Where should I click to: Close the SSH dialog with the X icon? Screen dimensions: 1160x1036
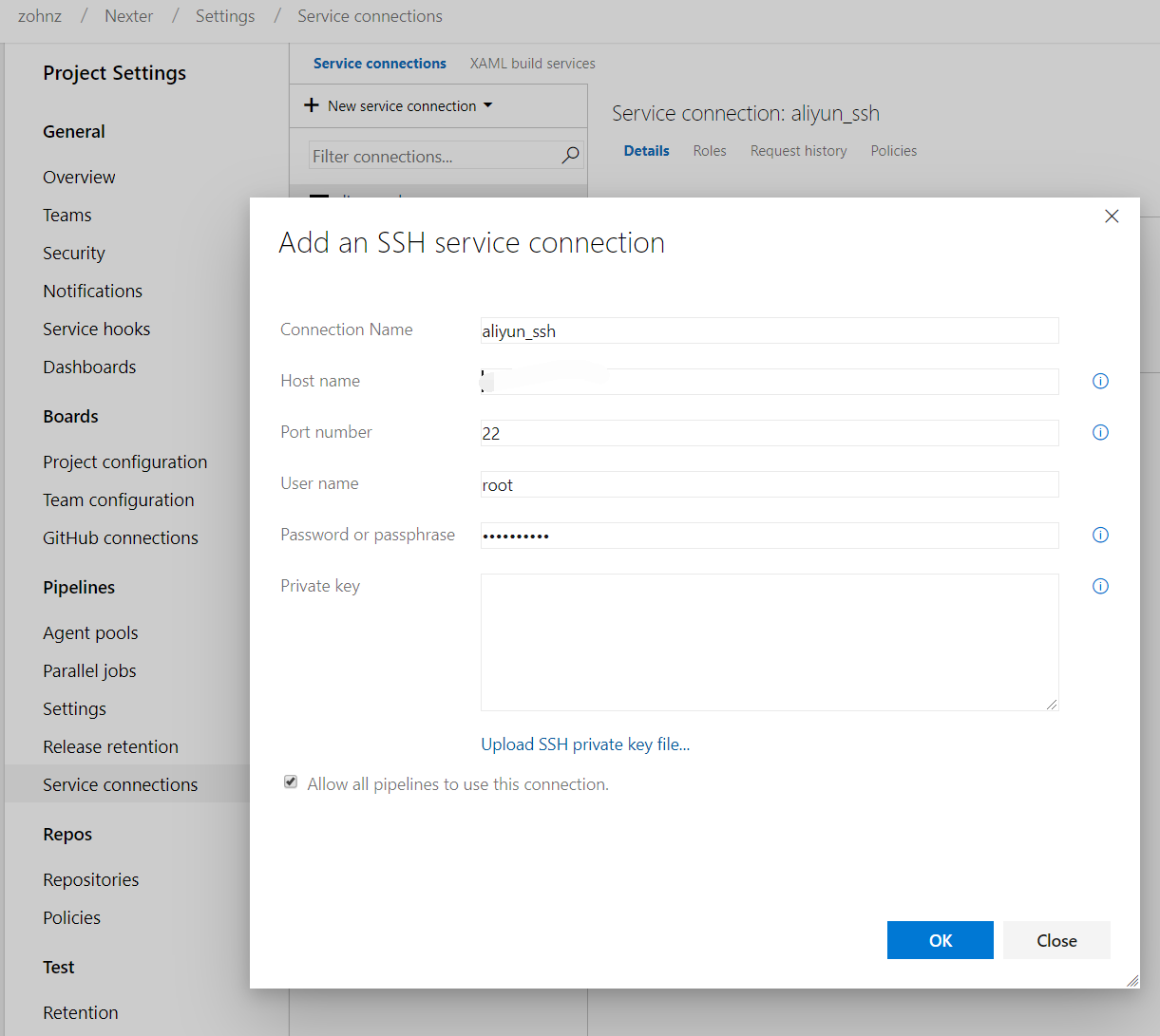tap(1112, 217)
